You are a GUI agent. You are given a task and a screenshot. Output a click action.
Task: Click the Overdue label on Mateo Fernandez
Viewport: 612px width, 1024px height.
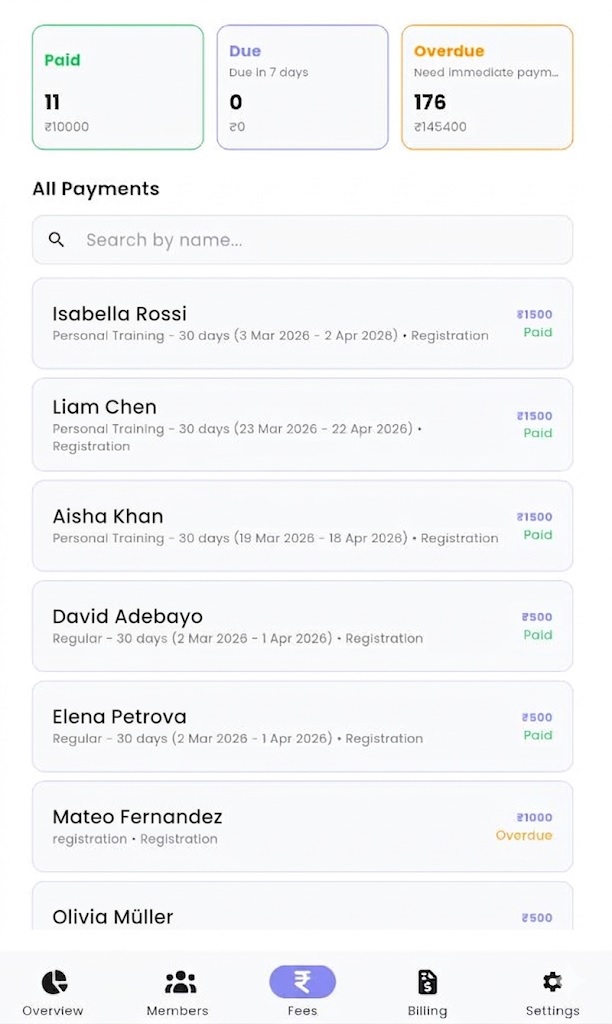(x=524, y=835)
